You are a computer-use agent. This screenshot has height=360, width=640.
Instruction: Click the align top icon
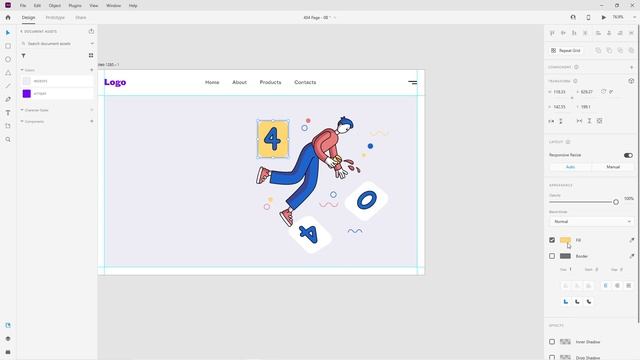[x=552, y=33]
